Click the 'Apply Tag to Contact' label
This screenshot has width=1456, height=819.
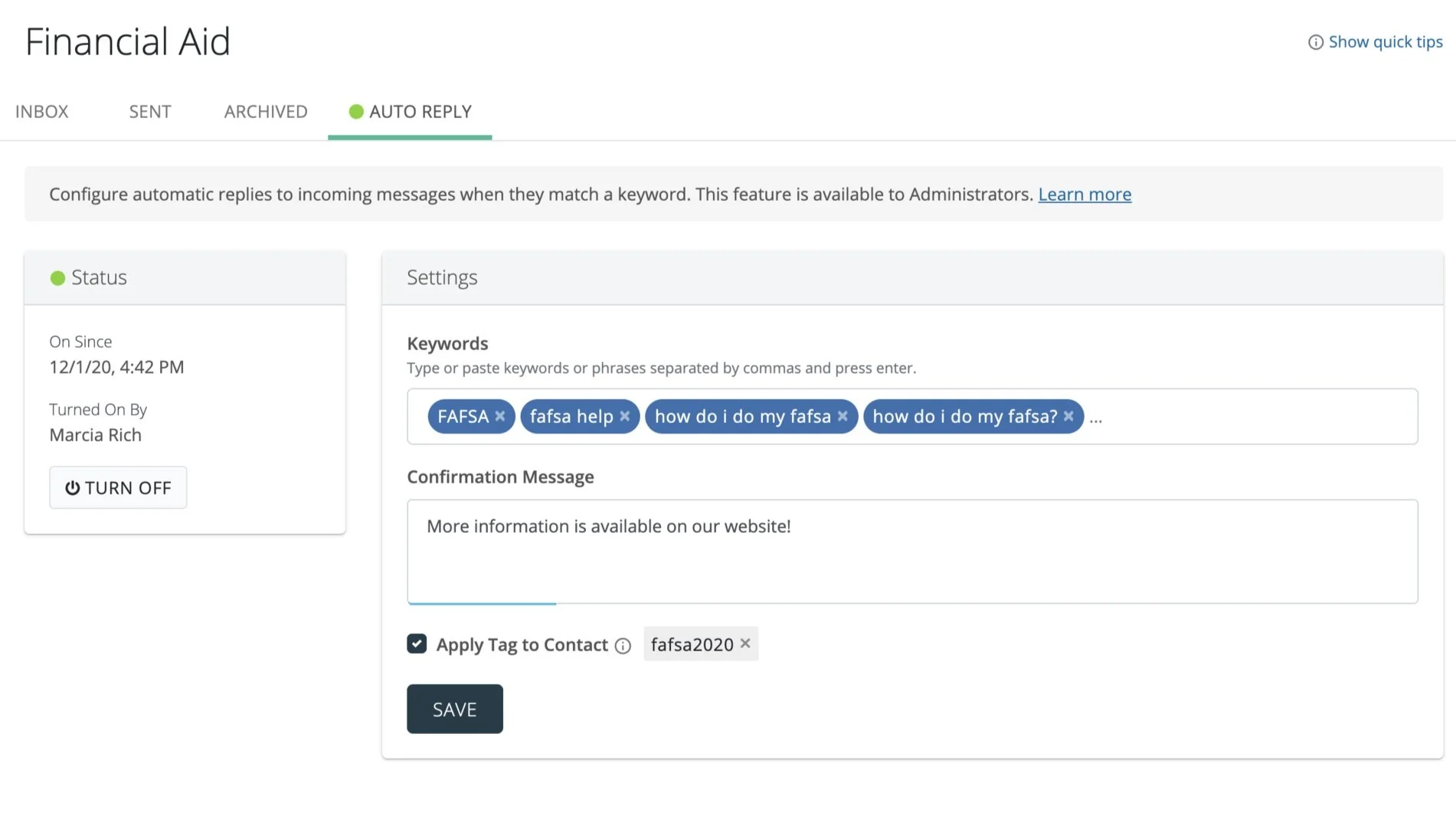click(x=522, y=645)
